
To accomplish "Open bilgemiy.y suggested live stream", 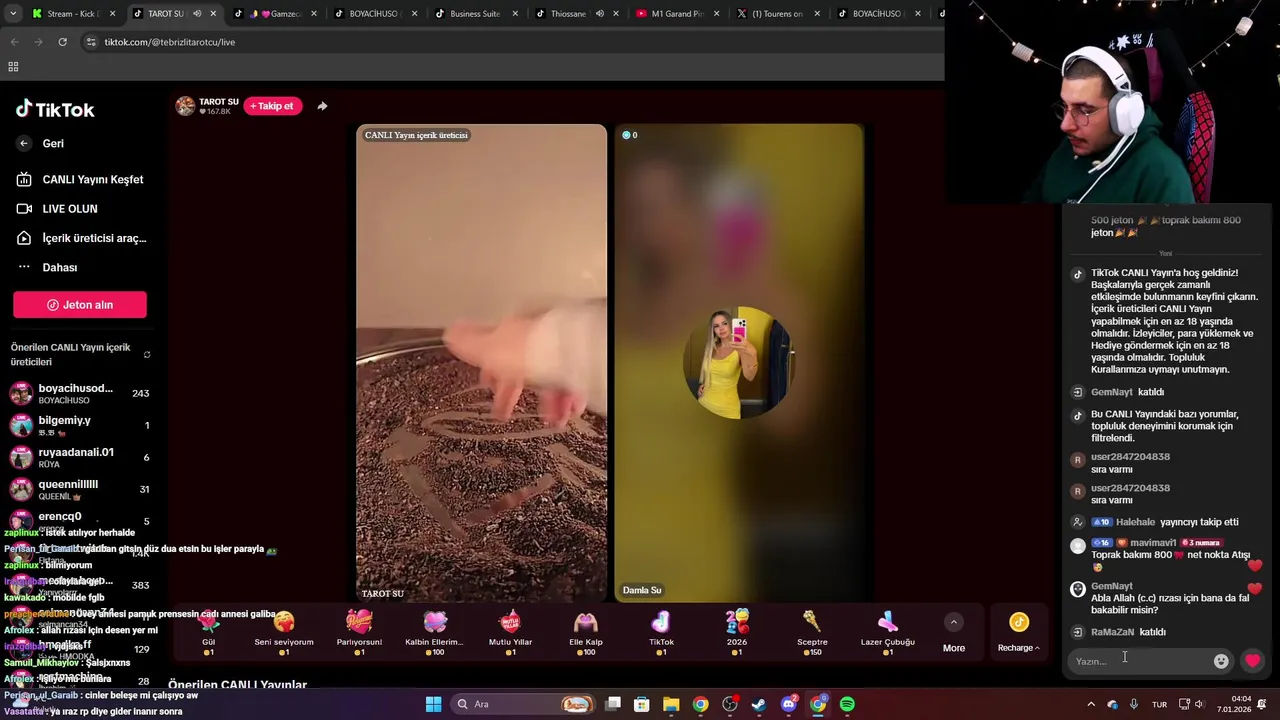I will click(78, 425).
